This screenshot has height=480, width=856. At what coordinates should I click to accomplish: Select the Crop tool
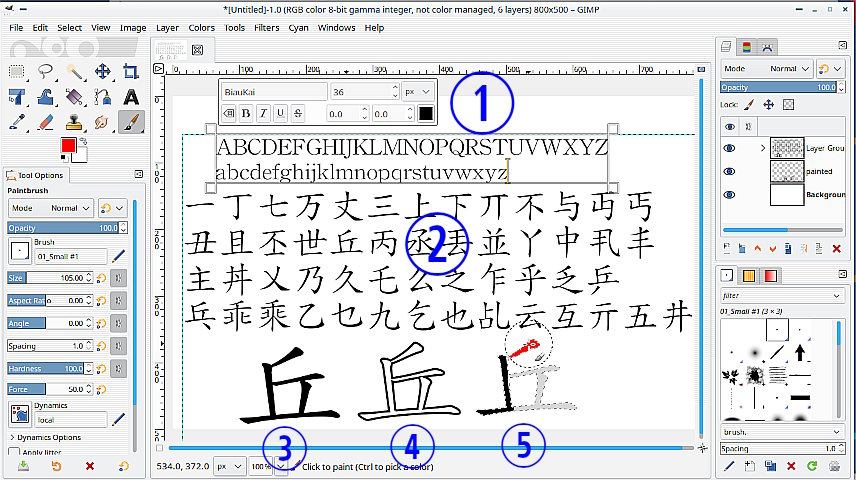pos(130,72)
